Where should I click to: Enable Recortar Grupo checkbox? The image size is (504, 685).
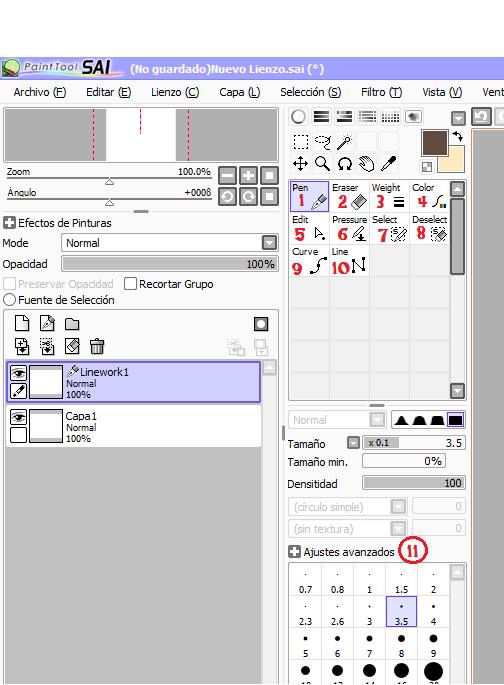(130, 284)
